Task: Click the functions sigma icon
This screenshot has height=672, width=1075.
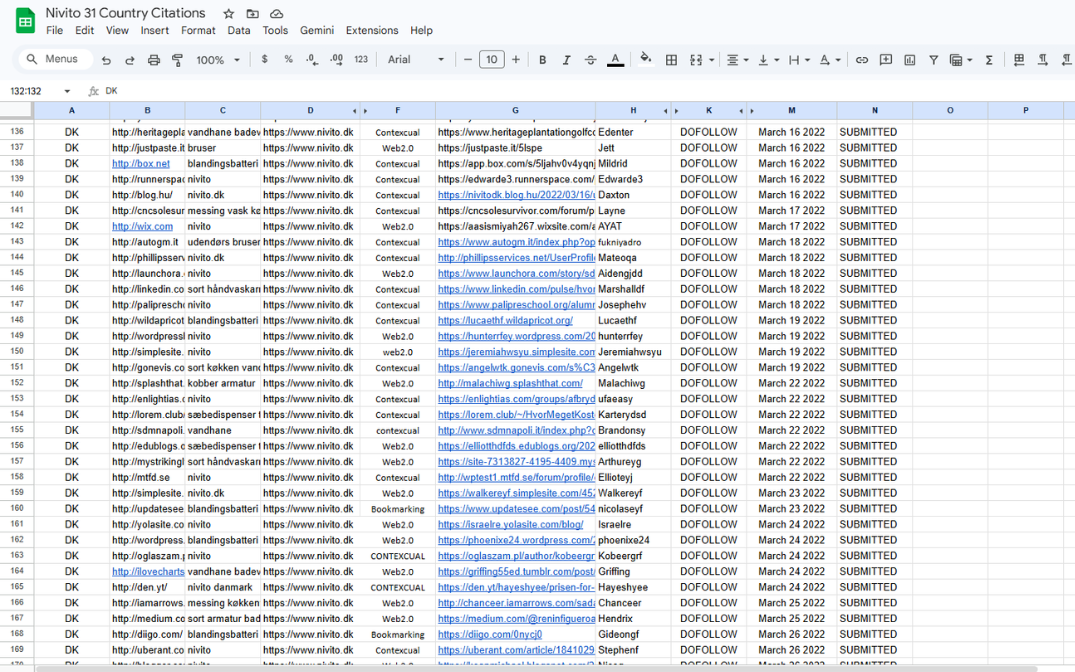Action: coord(989,60)
